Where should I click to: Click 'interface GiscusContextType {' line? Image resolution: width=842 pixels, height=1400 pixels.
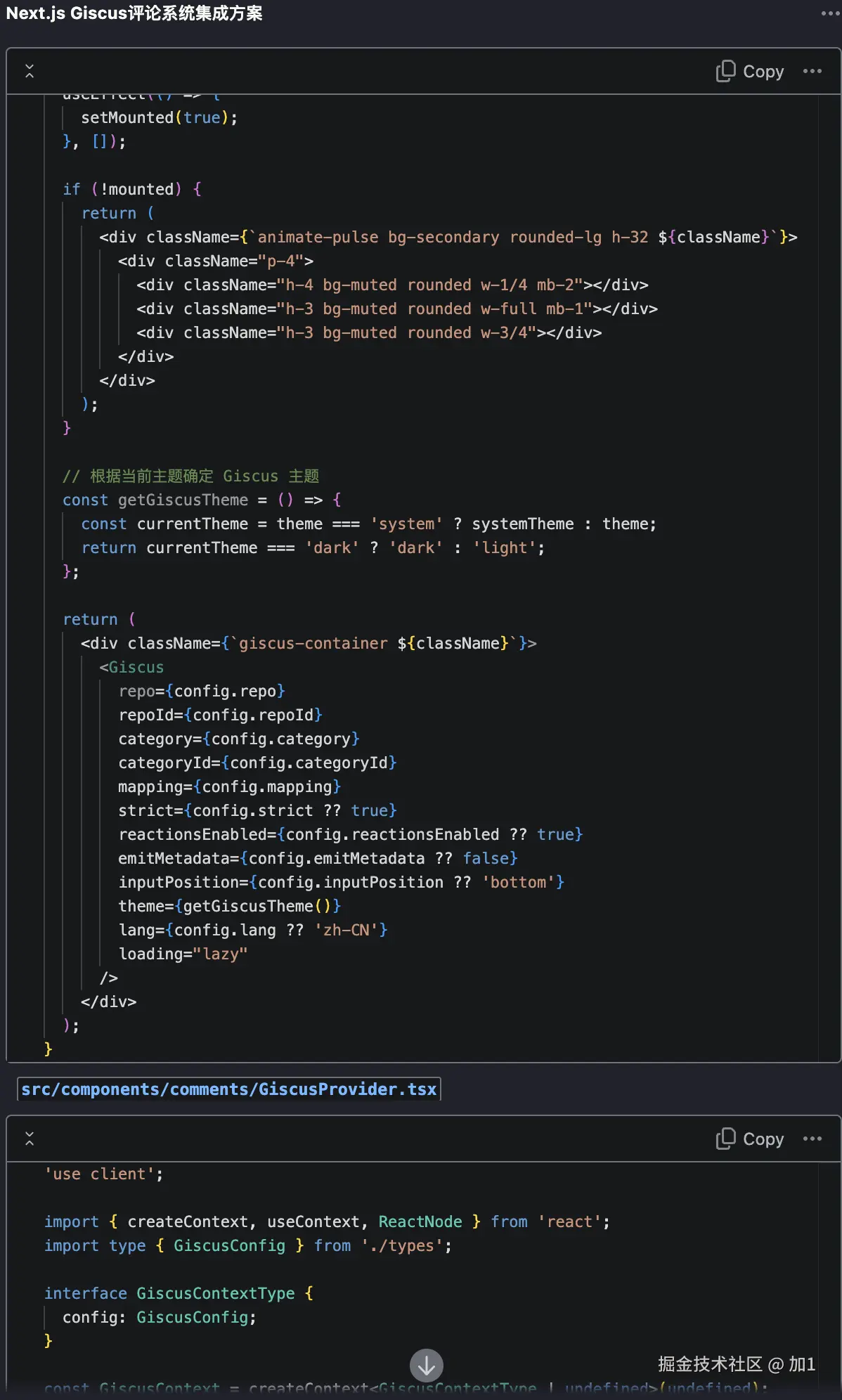tap(179, 1293)
